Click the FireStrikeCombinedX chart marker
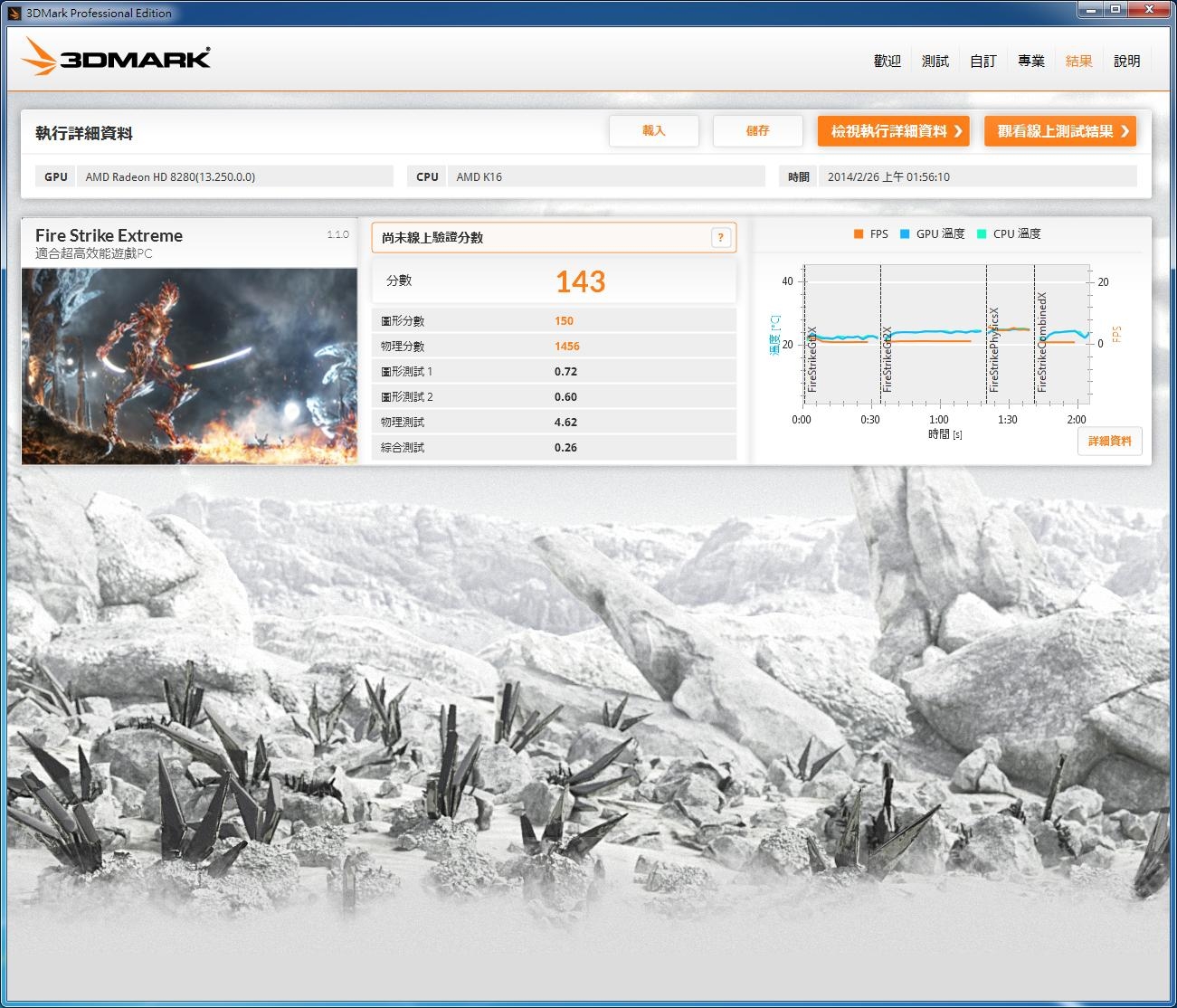Viewport: 1177px width, 1008px height. (1042, 342)
